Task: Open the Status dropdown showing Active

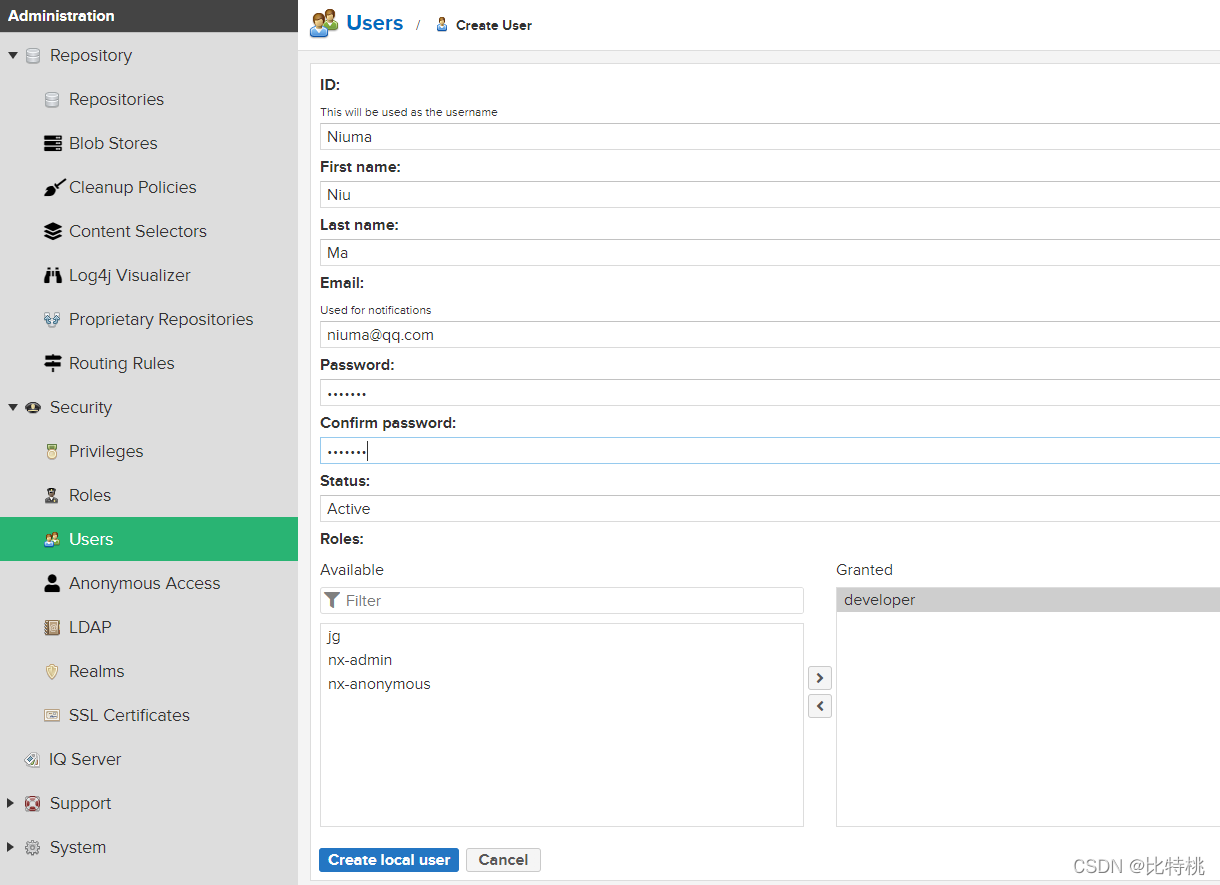Action: [x=770, y=509]
